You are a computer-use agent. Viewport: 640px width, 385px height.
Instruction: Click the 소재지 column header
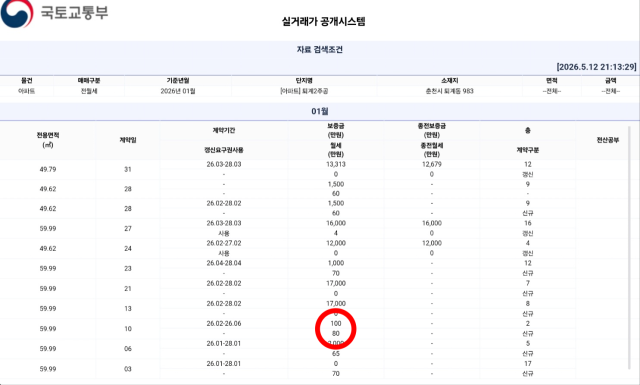449,81
